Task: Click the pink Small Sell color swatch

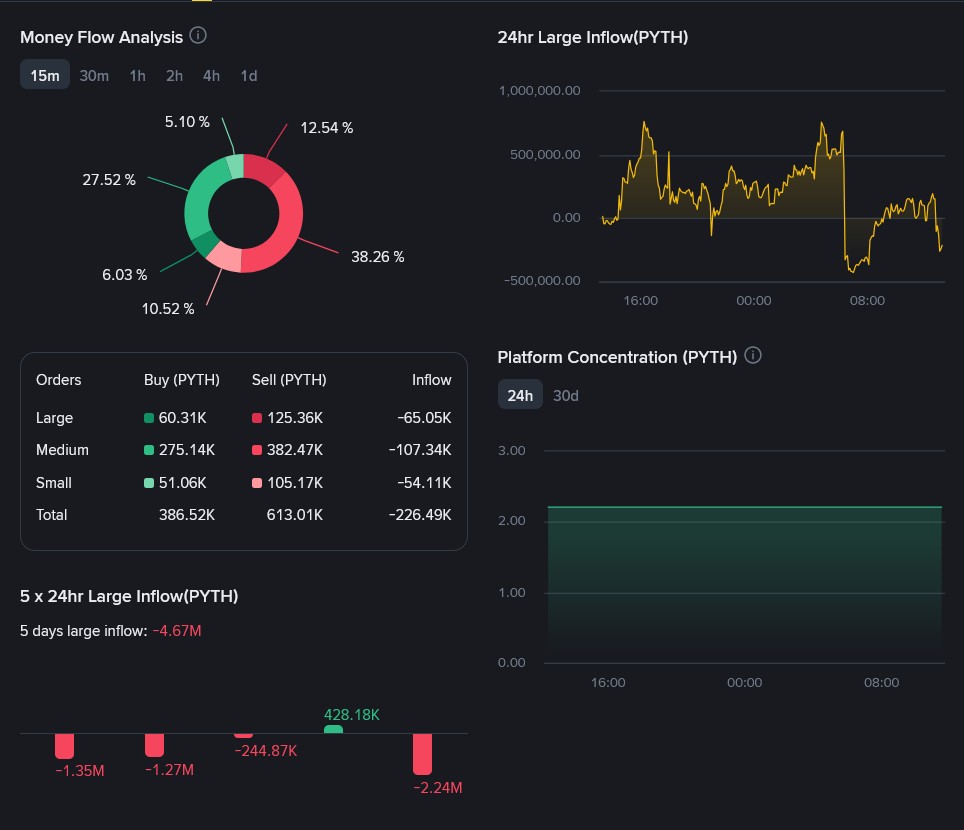Action: tap(257, 483)
